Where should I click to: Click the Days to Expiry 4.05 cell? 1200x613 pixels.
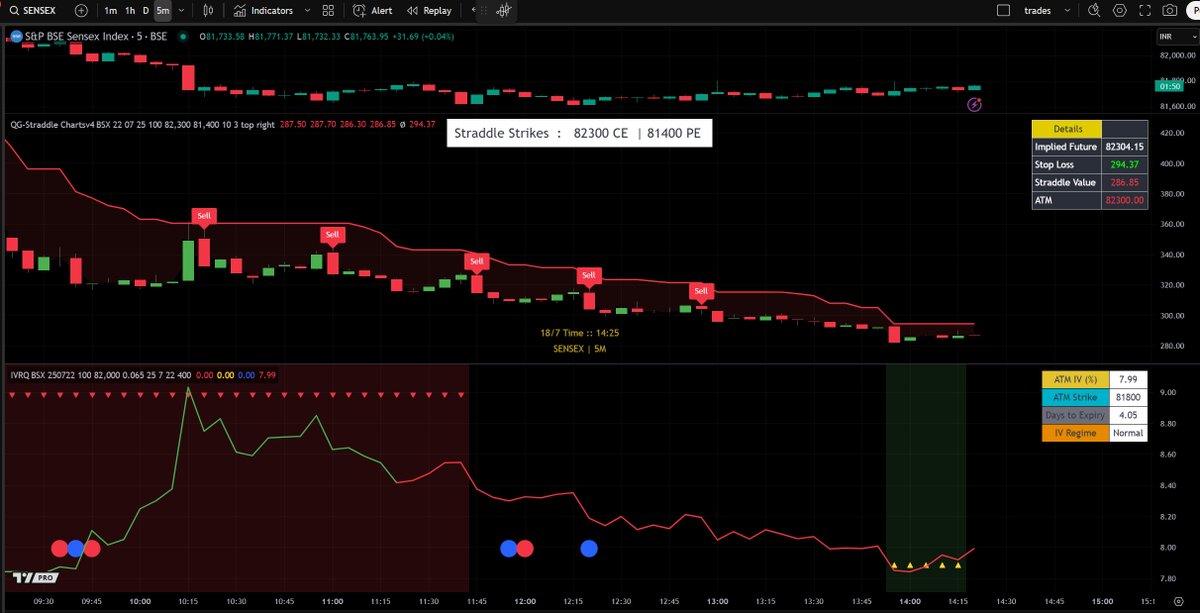tap(1128, 415)
